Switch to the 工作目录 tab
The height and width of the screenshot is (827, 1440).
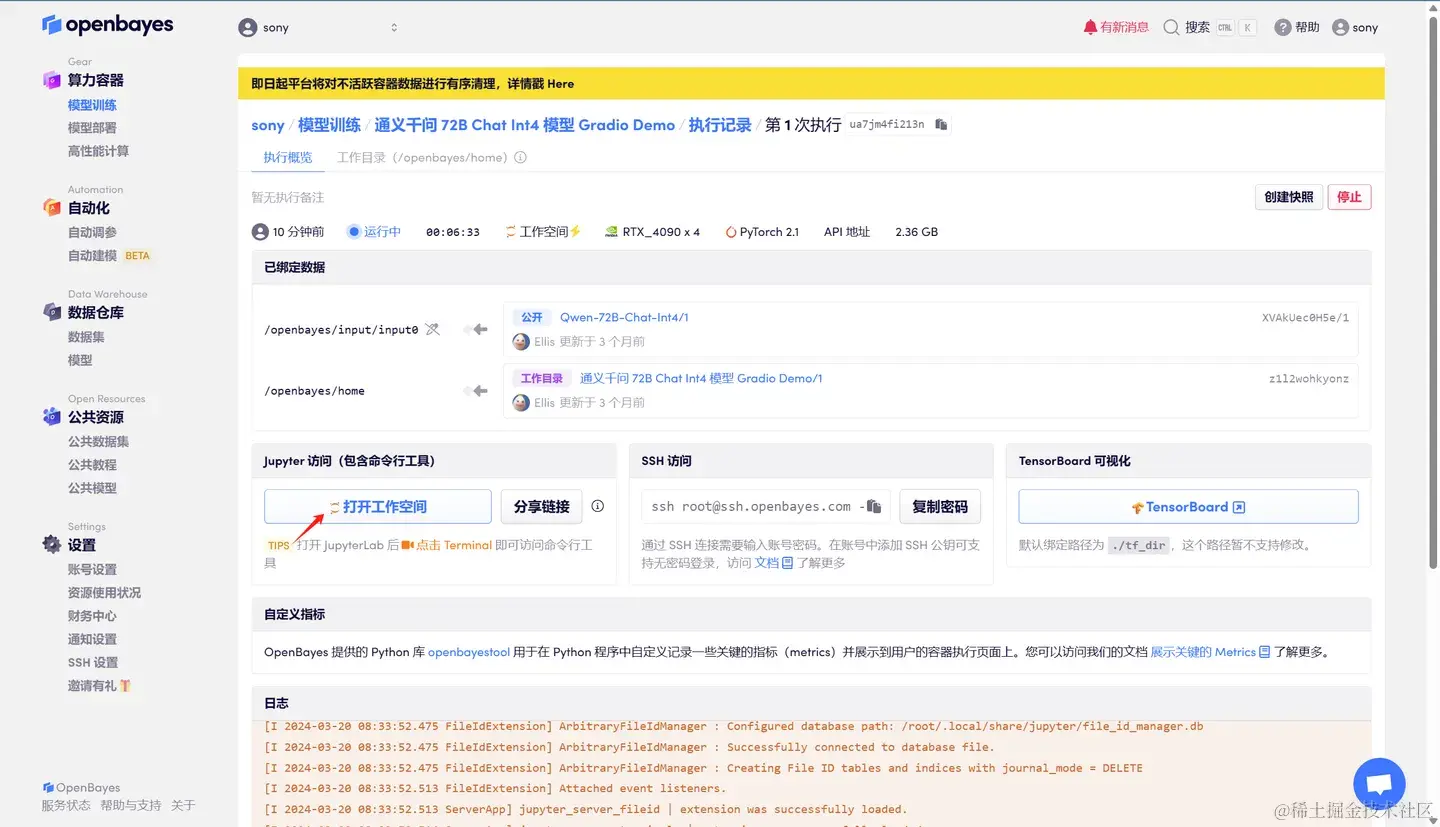[x=423, y=158]
